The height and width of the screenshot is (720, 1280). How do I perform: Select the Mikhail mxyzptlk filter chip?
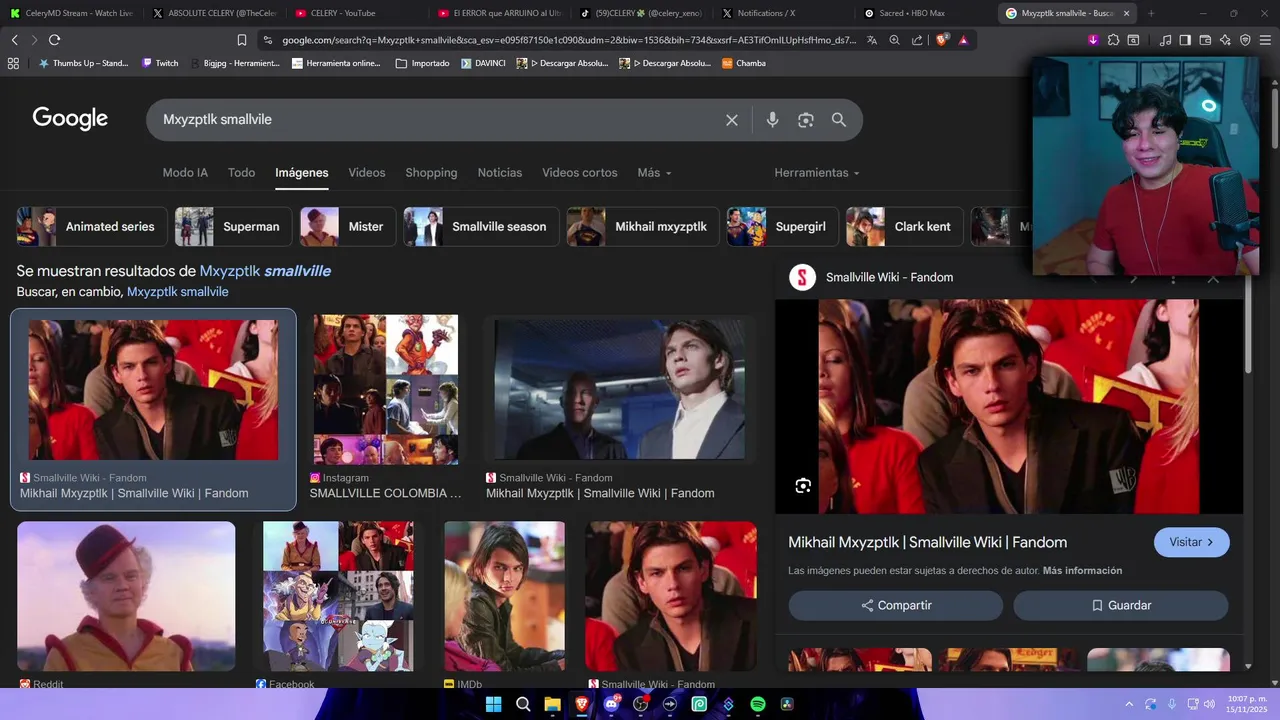[x=642, y=227]
